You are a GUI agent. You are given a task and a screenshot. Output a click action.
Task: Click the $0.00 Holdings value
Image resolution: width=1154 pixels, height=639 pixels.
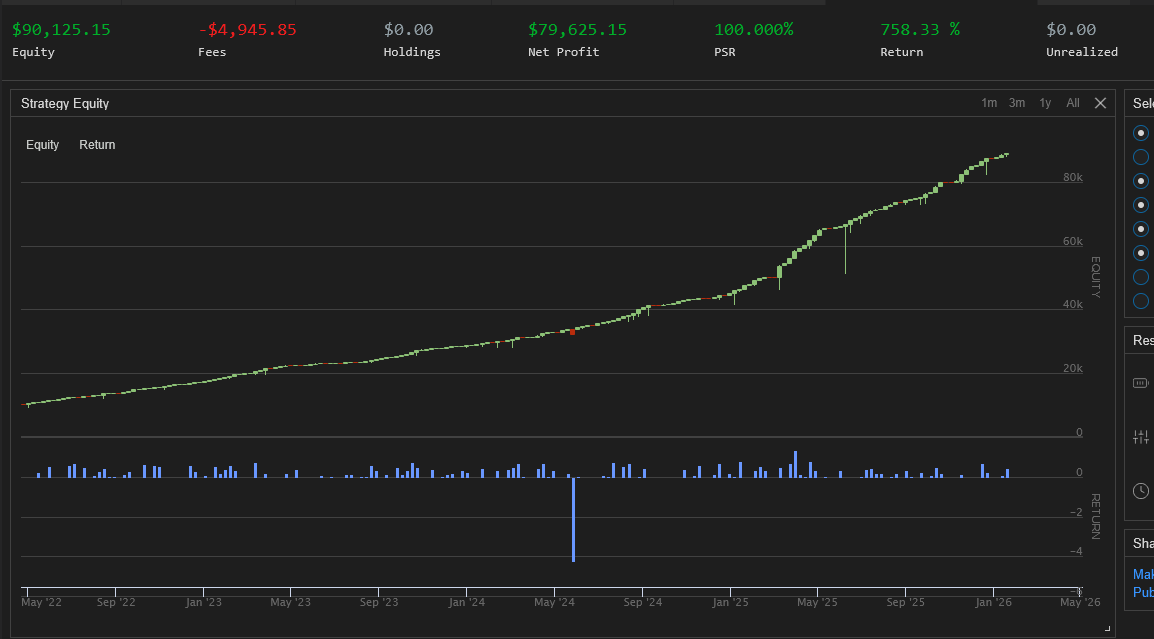[408, 29]
